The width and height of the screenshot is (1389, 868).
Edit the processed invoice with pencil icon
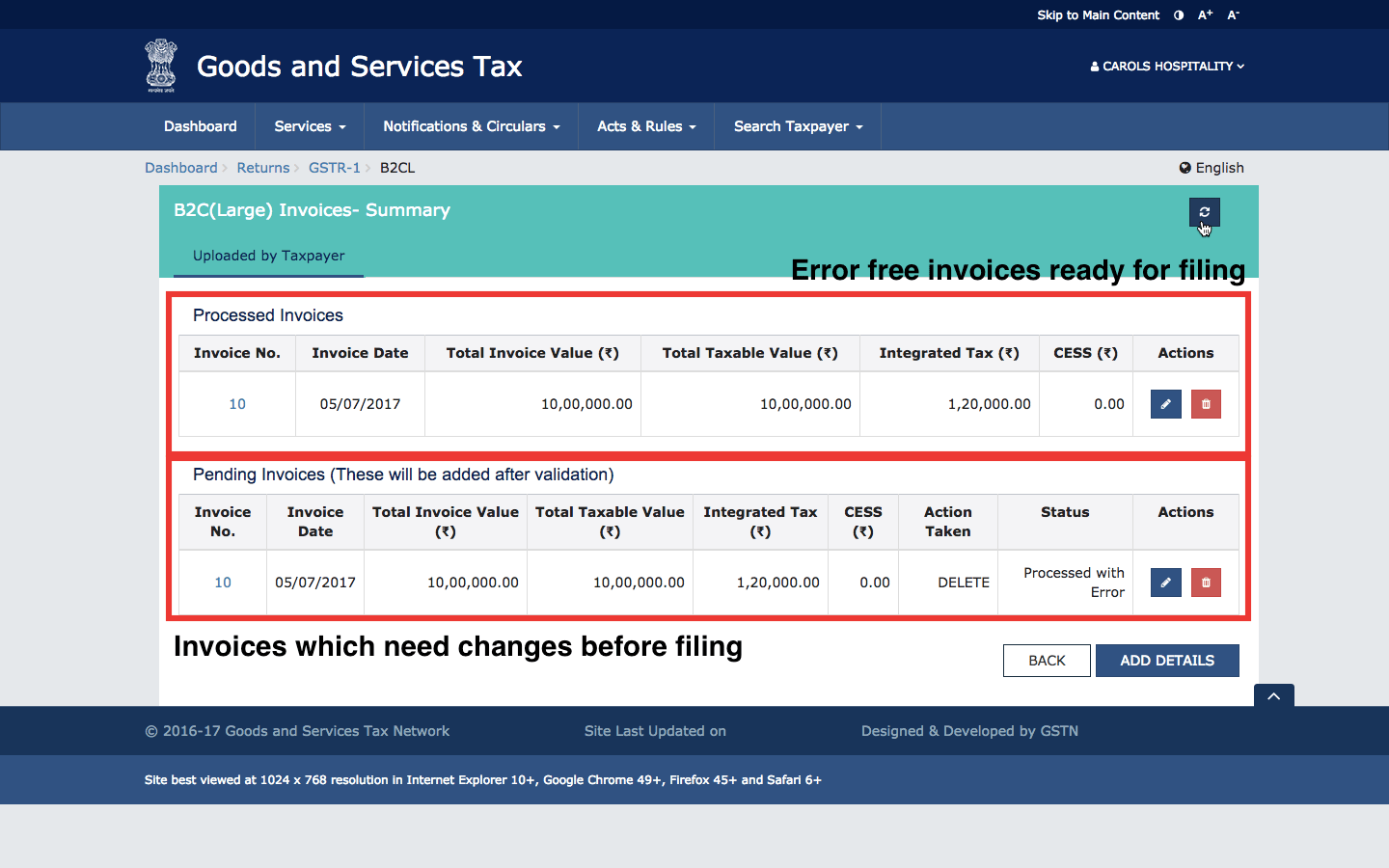1165,404
